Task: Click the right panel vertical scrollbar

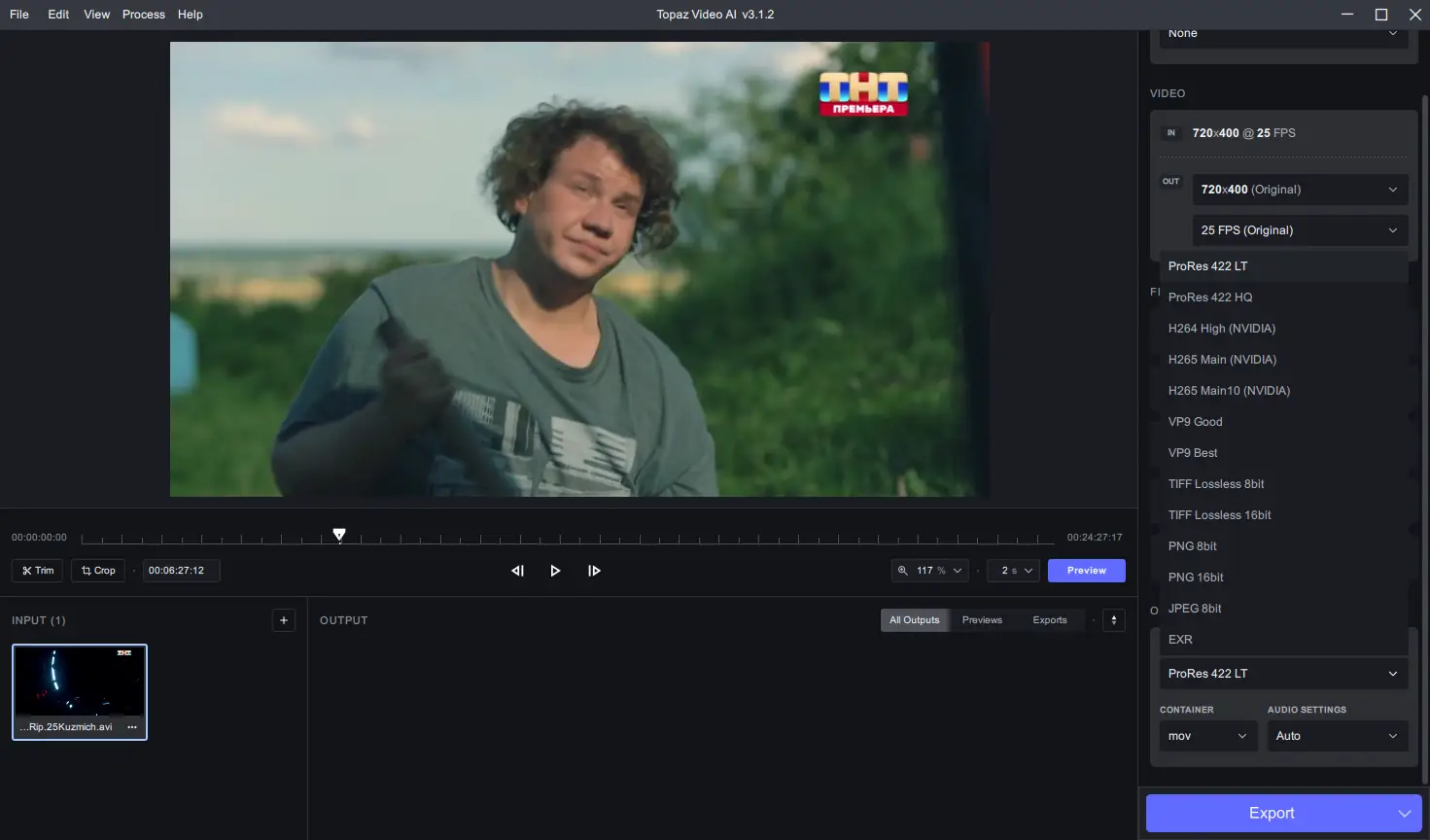Action: (1425, 437)
